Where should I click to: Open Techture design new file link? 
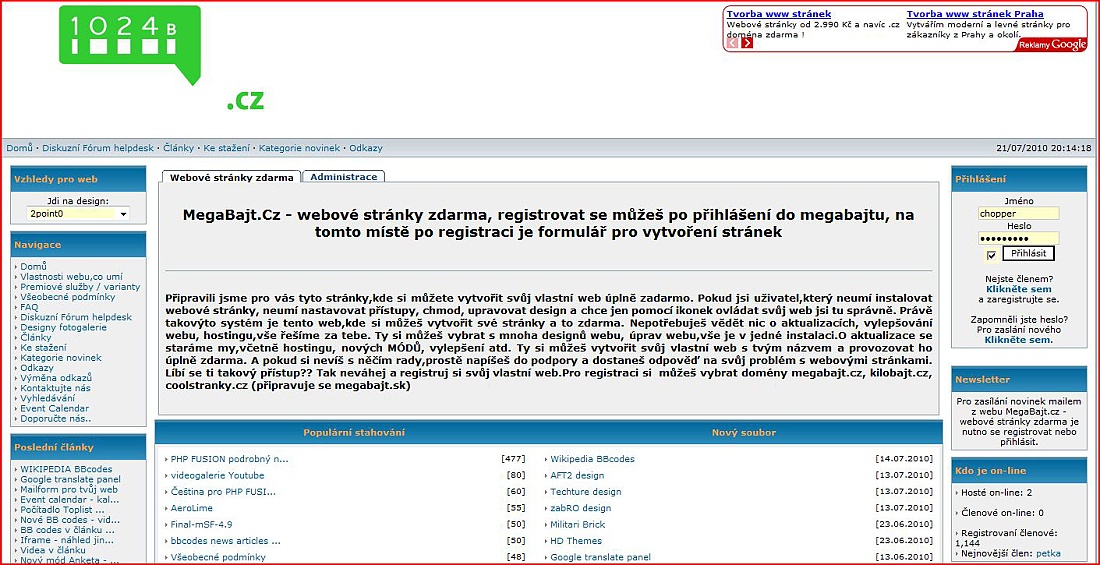tap(586, 491)
